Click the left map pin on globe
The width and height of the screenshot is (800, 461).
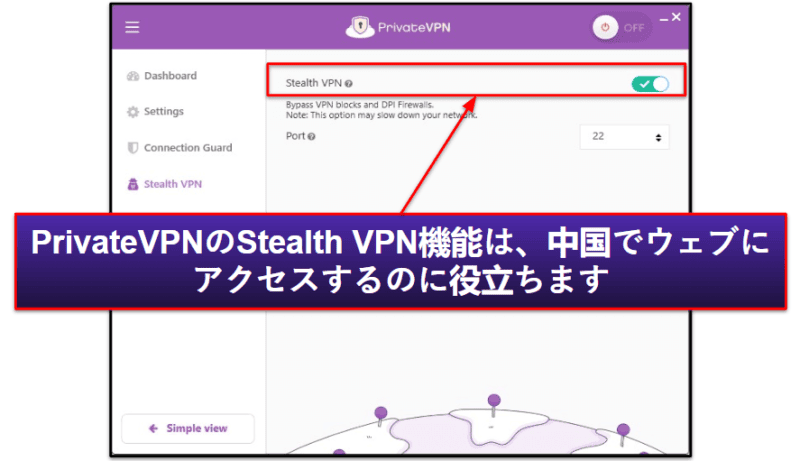click(x=381, y=417)
